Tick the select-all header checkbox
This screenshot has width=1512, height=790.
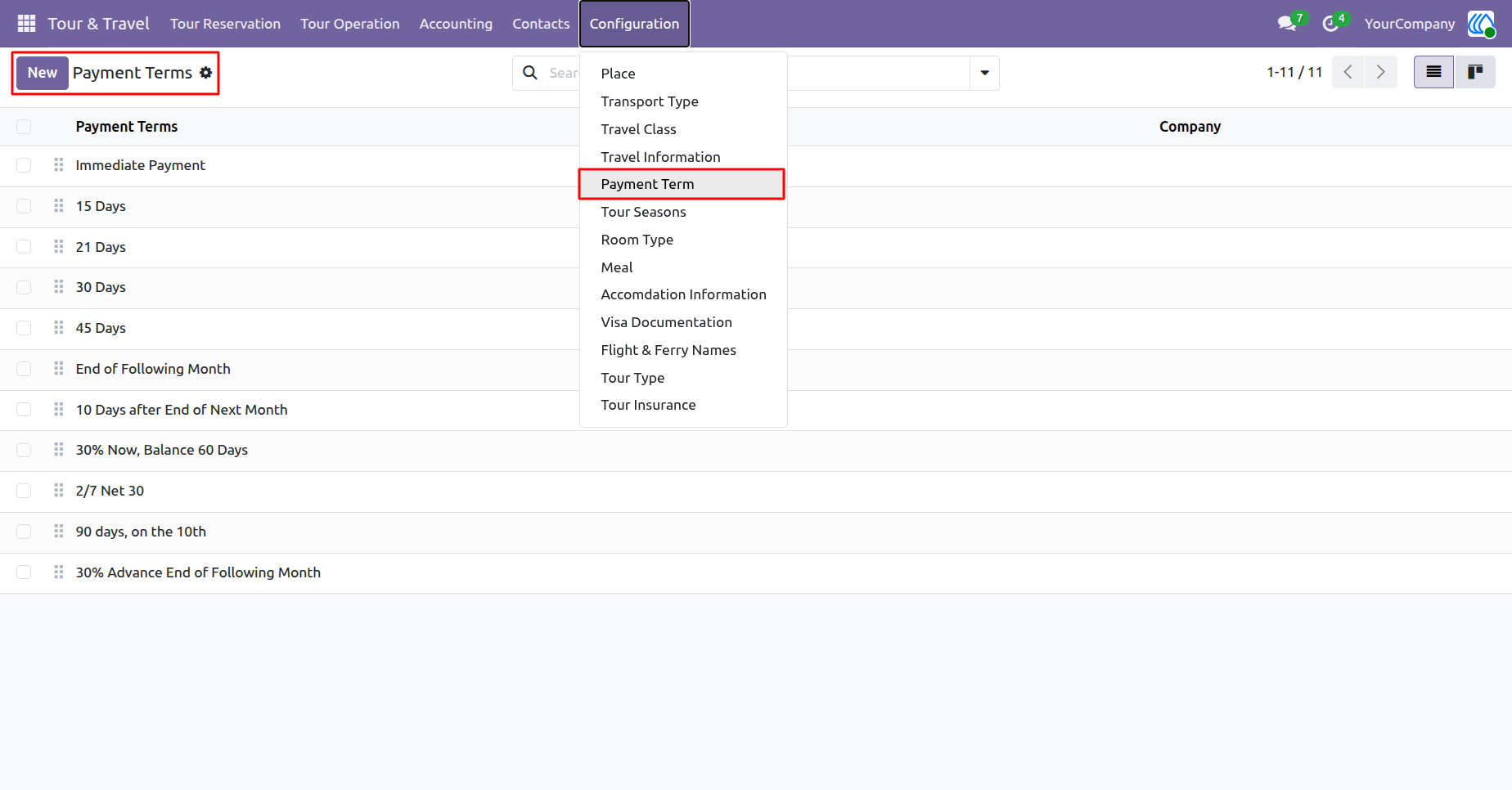24,127
